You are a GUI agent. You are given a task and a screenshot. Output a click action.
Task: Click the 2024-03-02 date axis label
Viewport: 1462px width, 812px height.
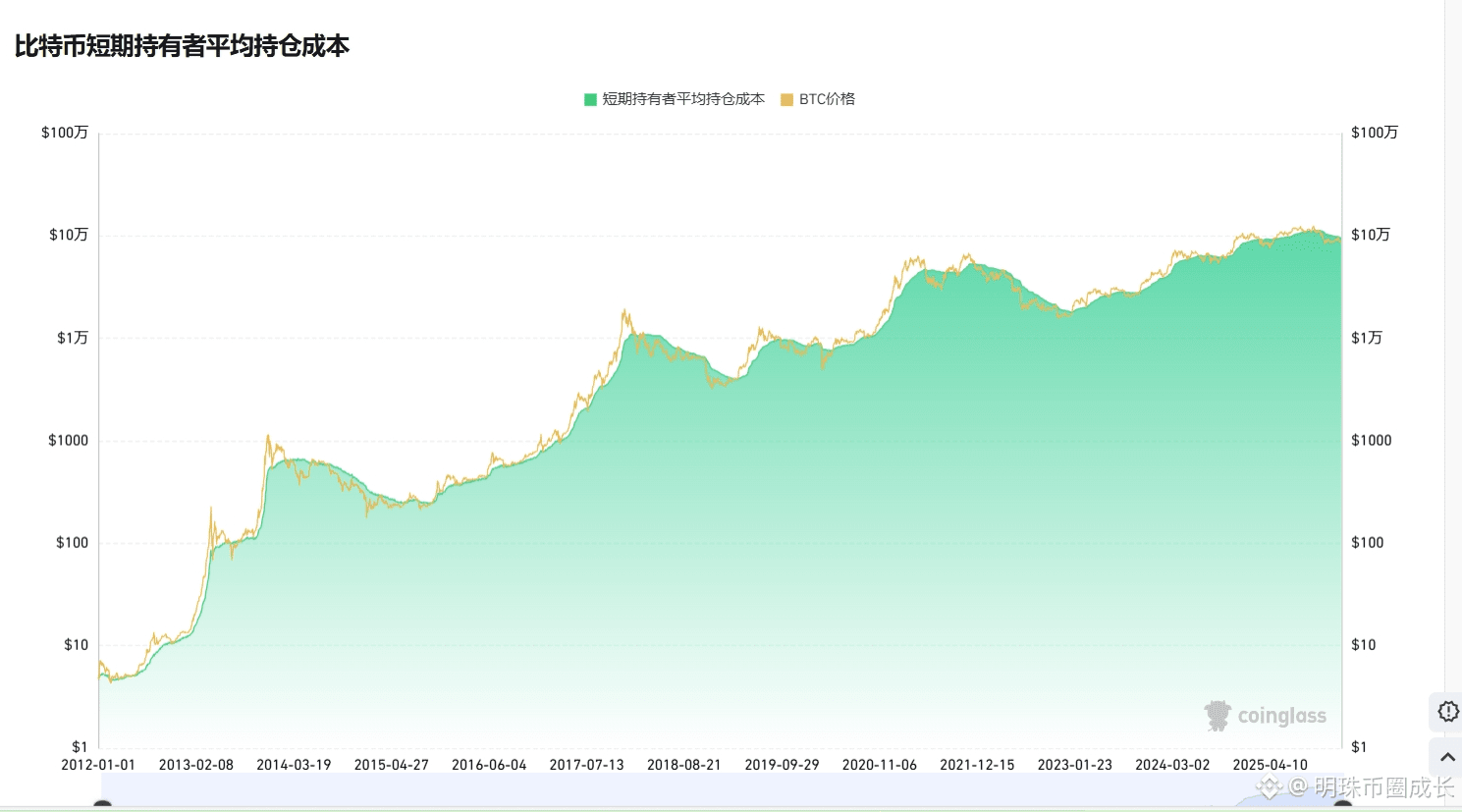click(1172, 765)
